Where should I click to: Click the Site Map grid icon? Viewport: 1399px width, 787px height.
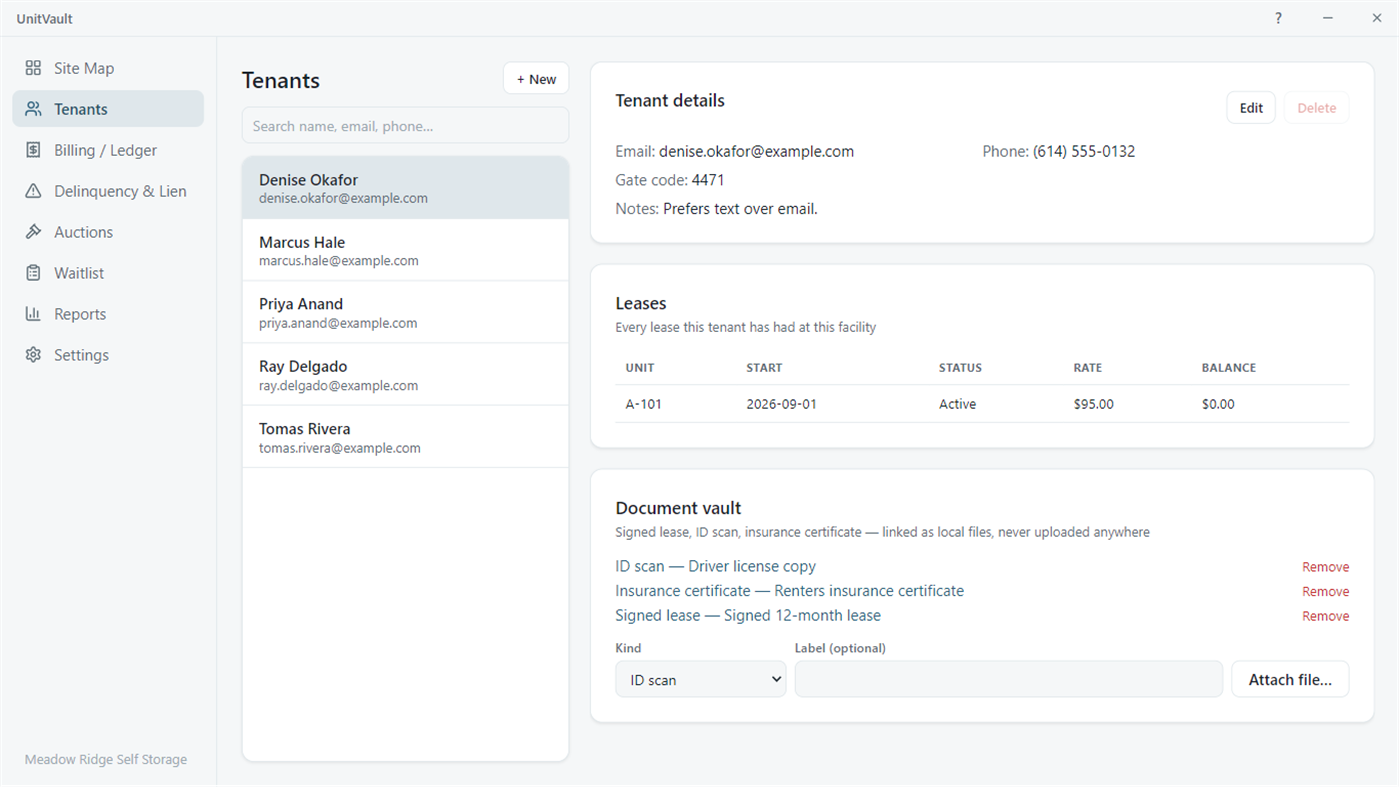coord(33,68)
